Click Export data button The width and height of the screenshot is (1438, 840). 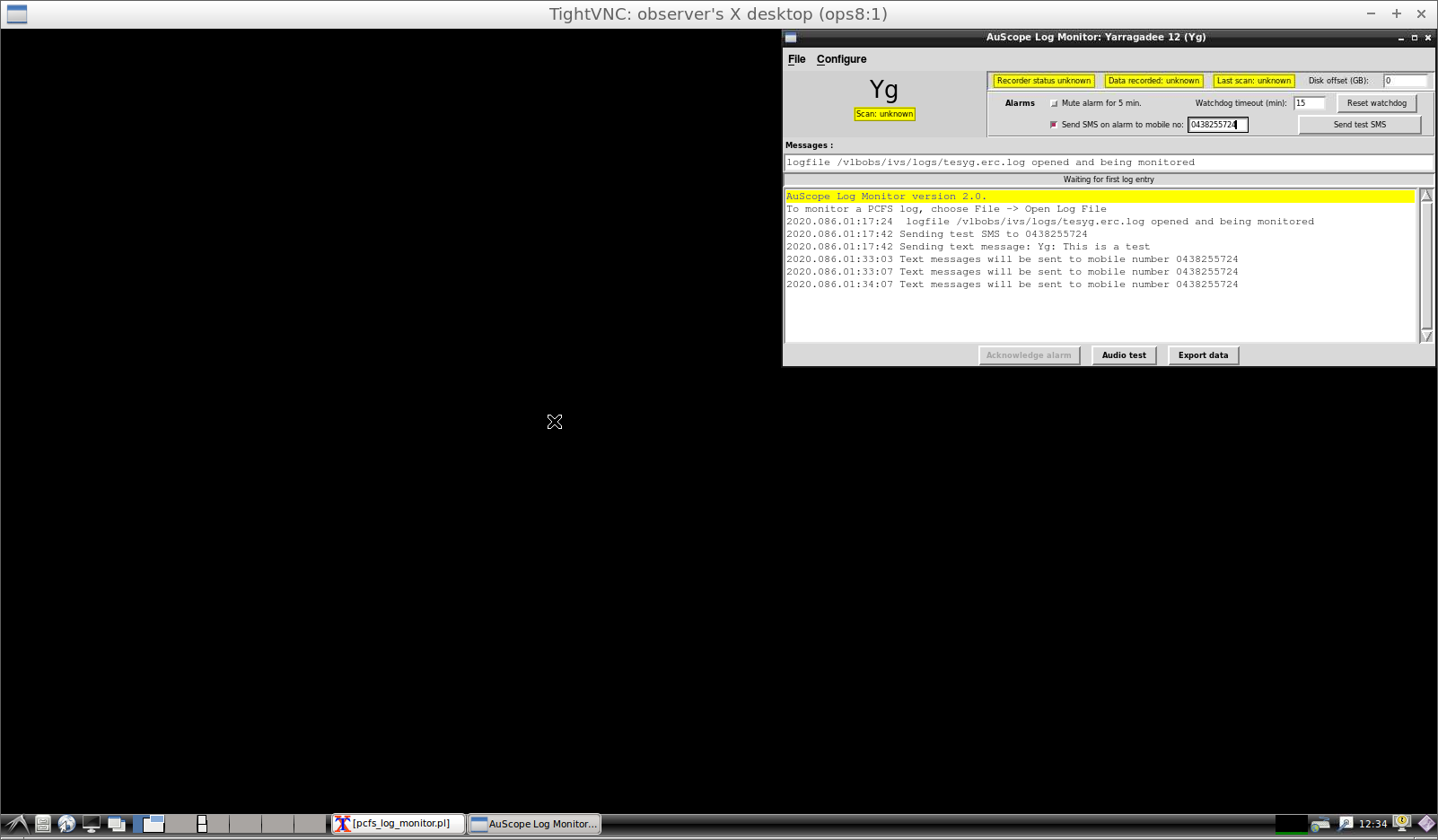(1203, 355)
